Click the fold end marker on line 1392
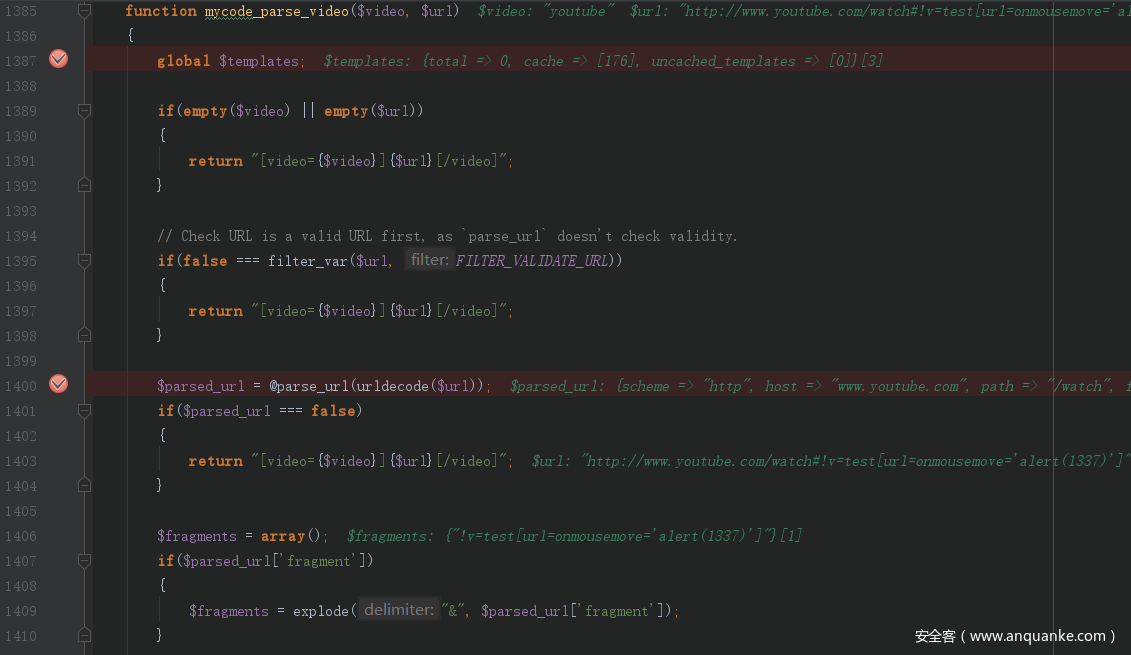Viewport: 1131px width, 655px height. point(84,185)
